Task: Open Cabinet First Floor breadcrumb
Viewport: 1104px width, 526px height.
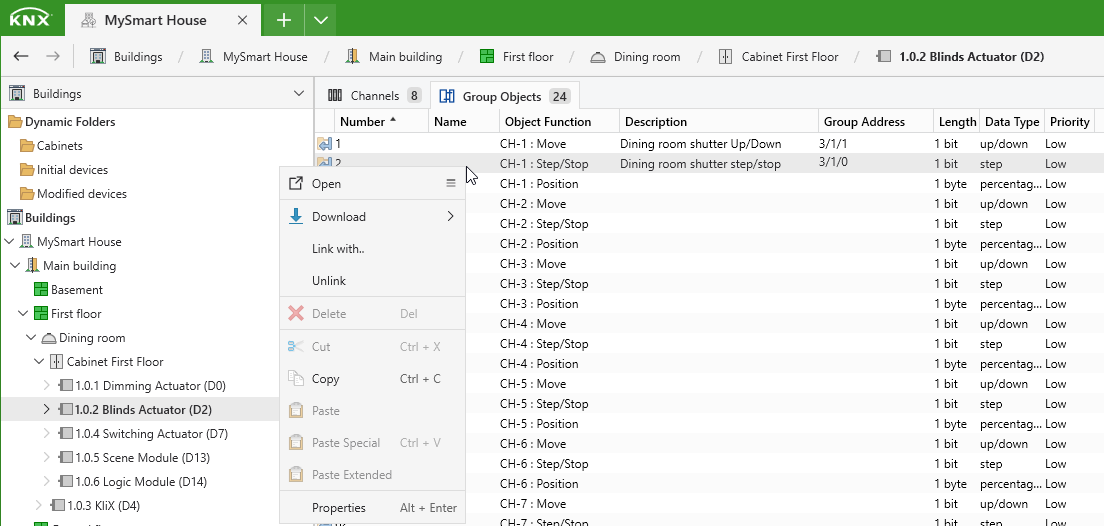Action: (x=778, y=56)
